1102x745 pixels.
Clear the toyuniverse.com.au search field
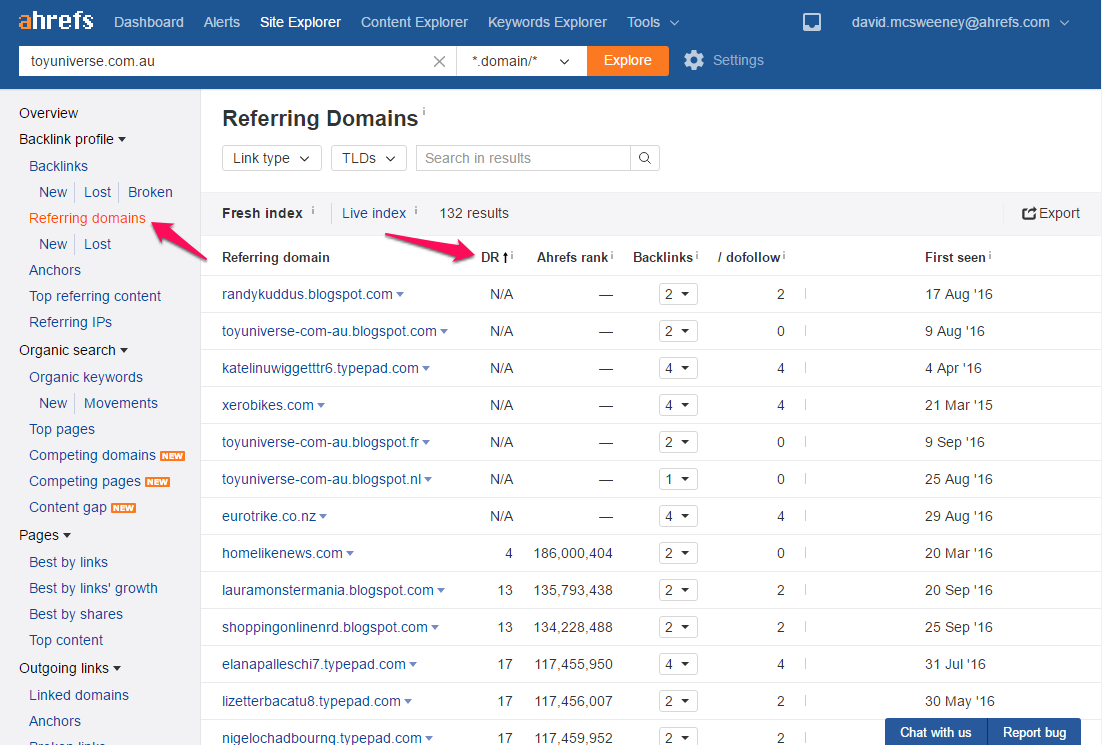pyautogui.click(x=439, y=61)
